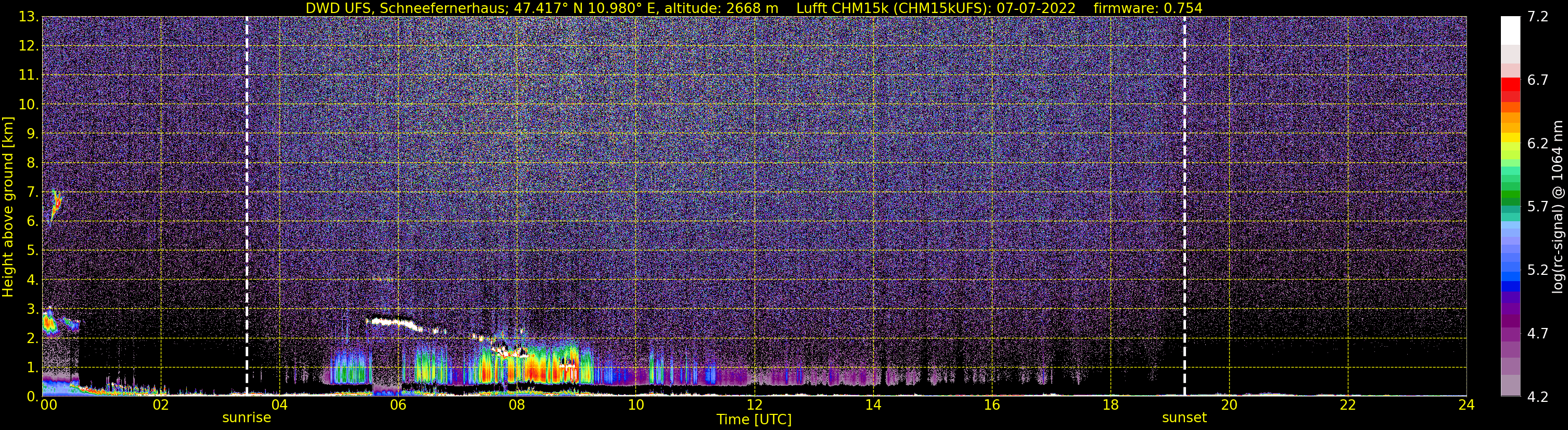Click the "firmware: 0.754" title text
This screenshot has height=430, width=1568.
(x=1148, y=8)
